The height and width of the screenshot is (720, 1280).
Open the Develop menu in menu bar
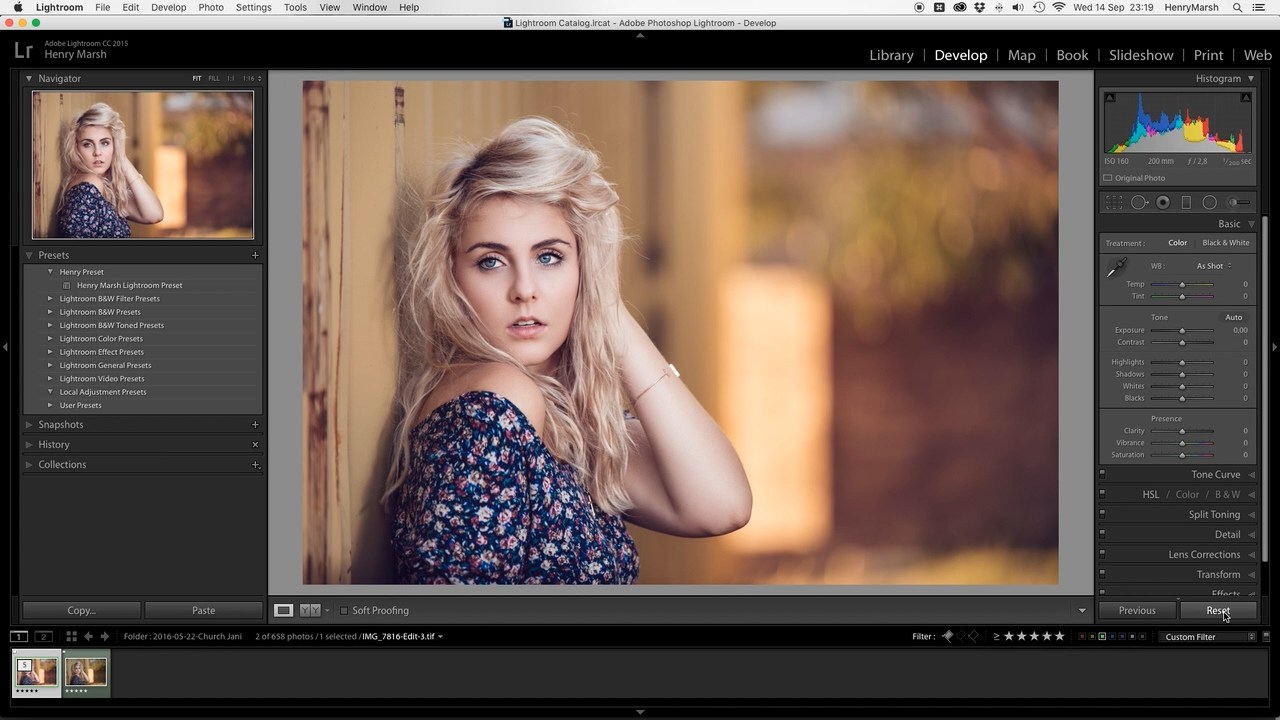168,7
